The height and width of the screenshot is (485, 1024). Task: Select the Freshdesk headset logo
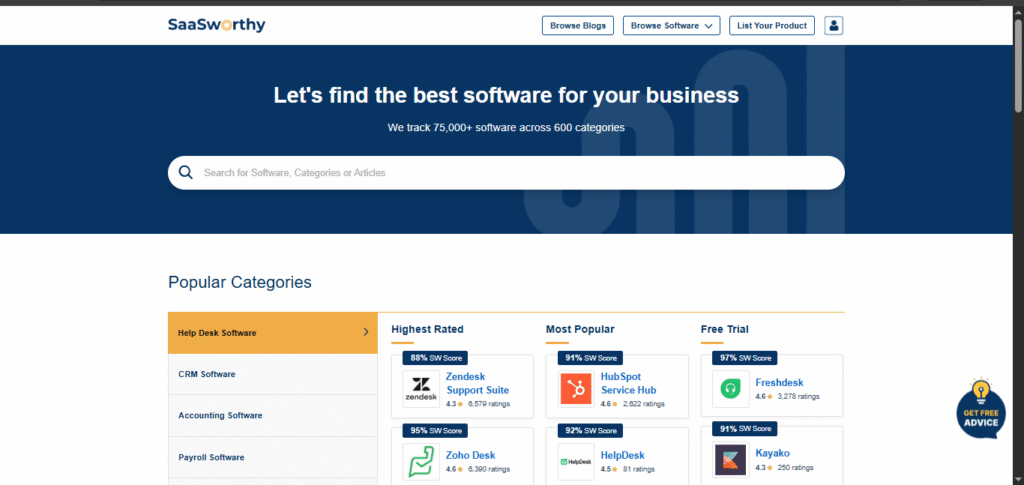(x=730, y=389)
